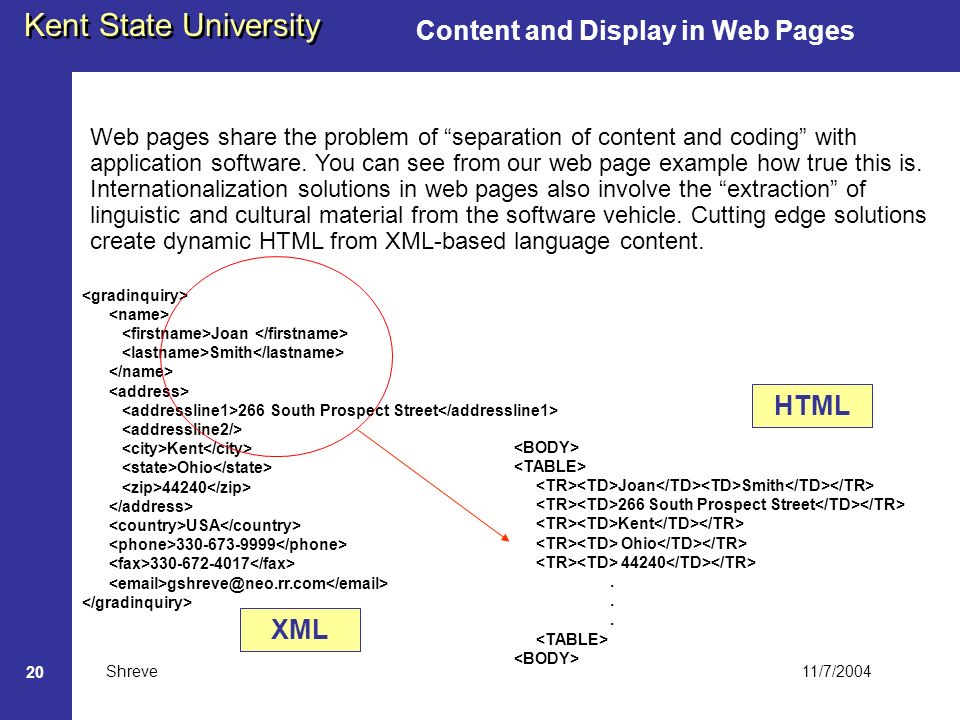Click the <zip>44240 line

coord(186,487)
